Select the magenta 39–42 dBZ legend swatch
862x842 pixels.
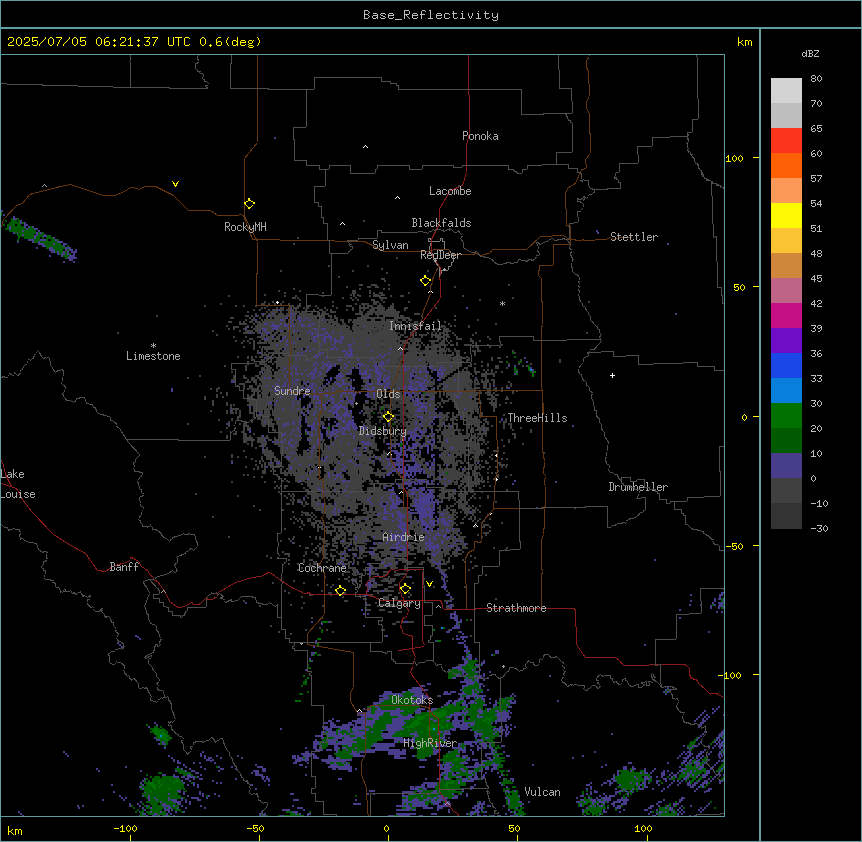[786, 315]
